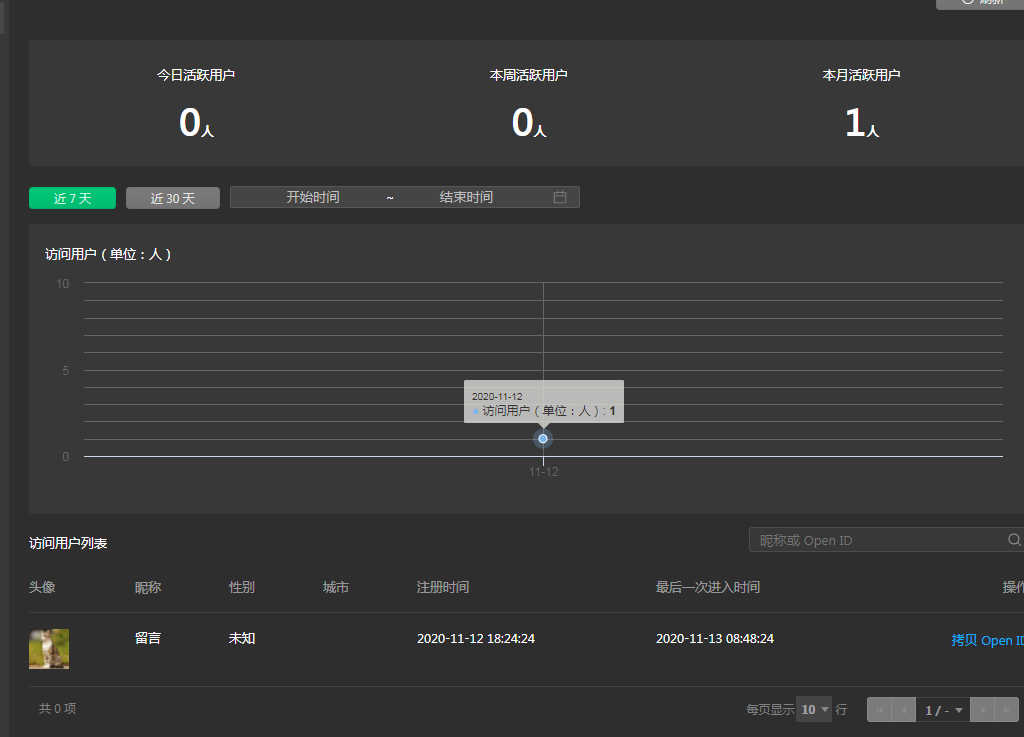The height and width of the screenshot is (737, 1024).
Task: Set the 结束时间 end date field
Action: [466, 197]
